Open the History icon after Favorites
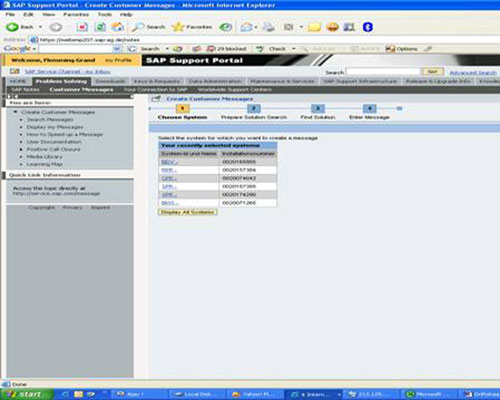The height and width of the screenshot is (400, 500). point(226,27)
